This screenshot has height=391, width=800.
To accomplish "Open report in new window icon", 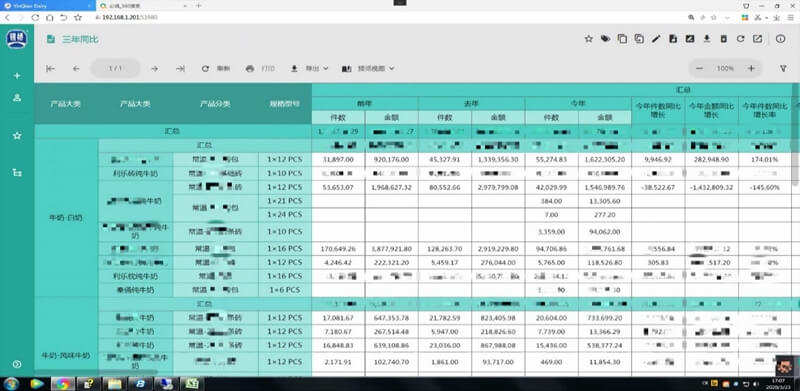I will click(x=758, y=39).
